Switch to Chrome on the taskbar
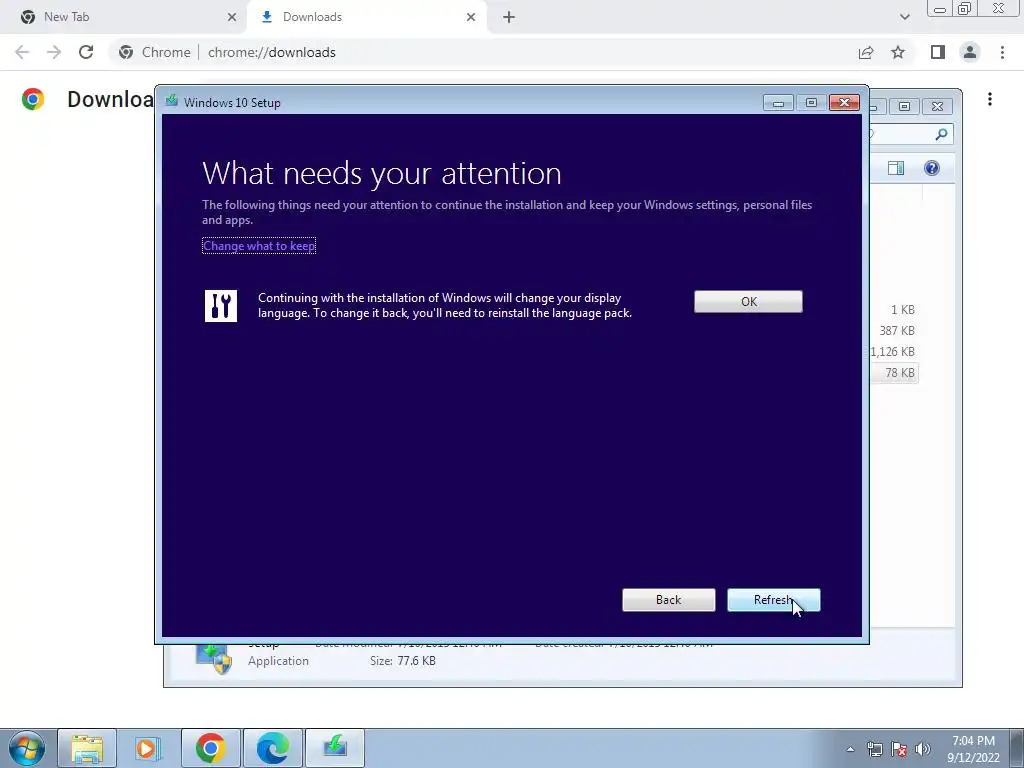The image size is (1024, 768). [x=210, y=748]
